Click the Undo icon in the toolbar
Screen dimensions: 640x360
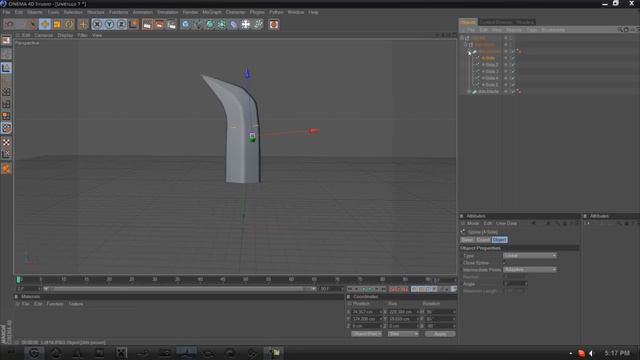click(x=10, y=24)
